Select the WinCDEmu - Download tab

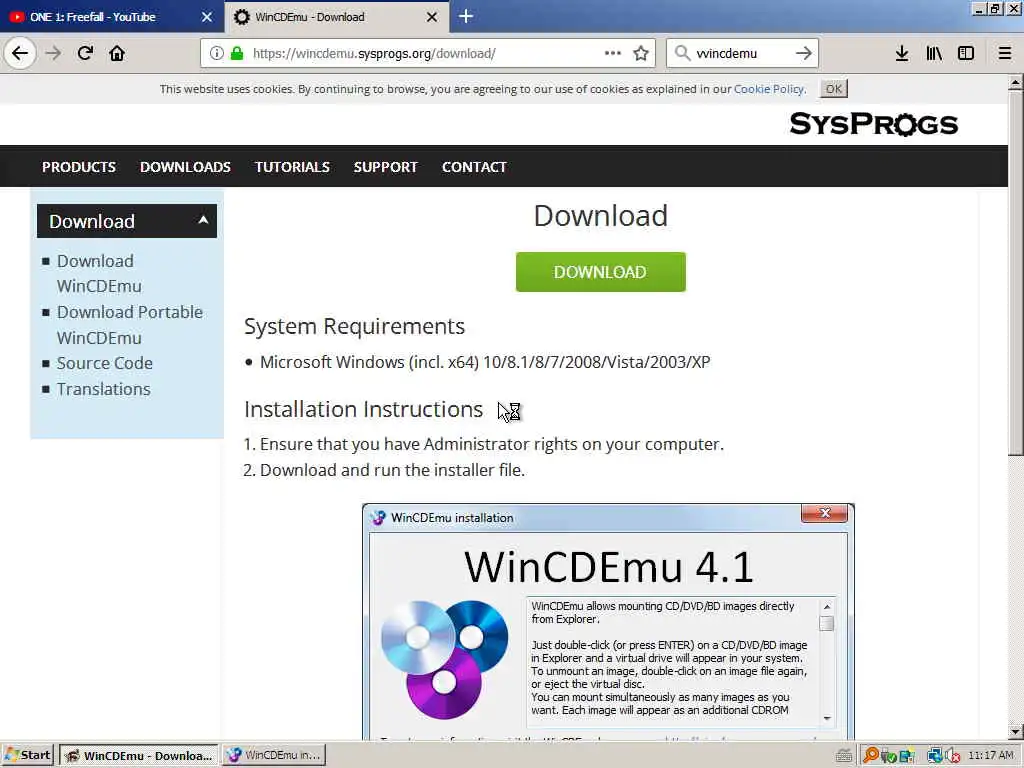click(337, 17)
